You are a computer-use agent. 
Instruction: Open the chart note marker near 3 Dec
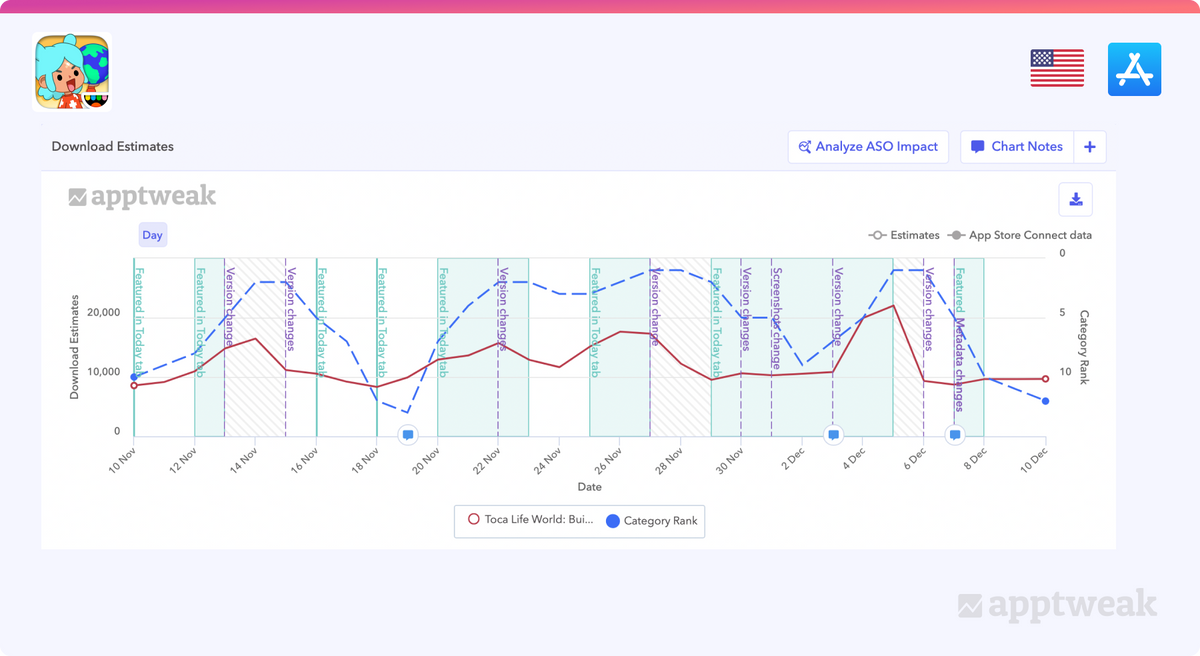[833, 435]
